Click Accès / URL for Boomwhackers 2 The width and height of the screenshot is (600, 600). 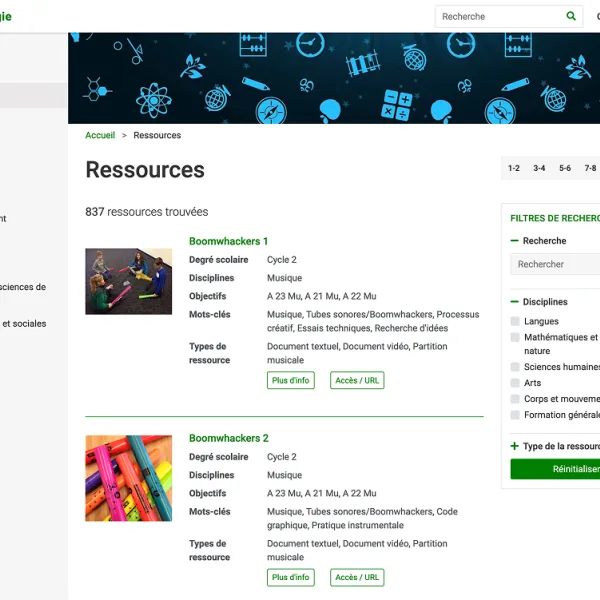tap(357, 577)
